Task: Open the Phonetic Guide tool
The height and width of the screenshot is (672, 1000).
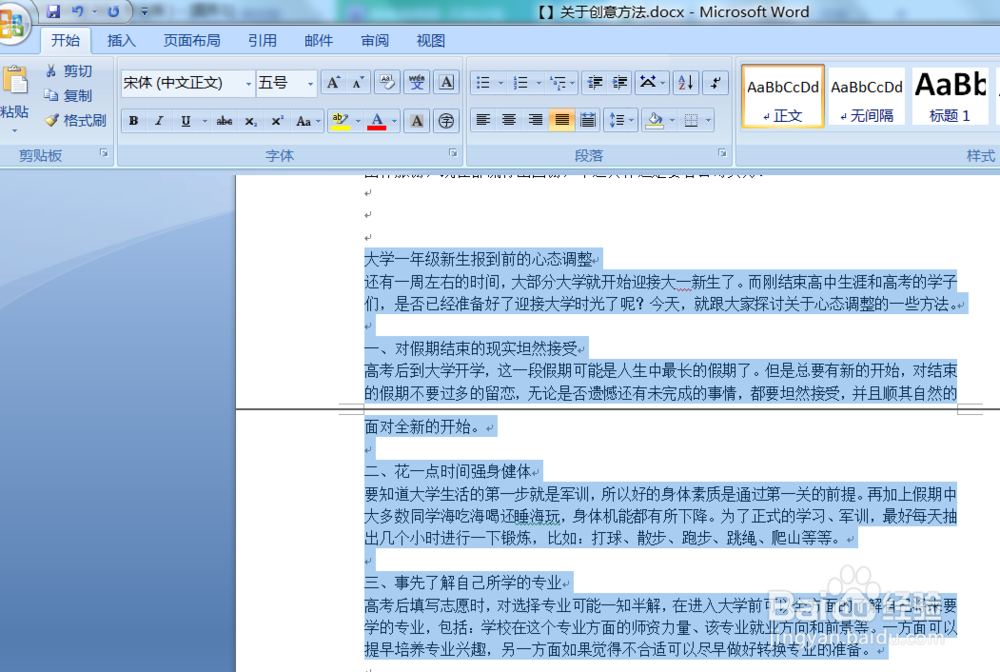Action: point(416,83)
